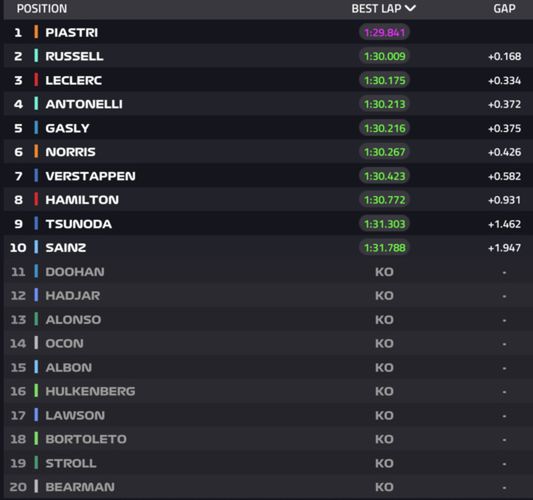
Task: Click Ocon's white team color bar
Action: tap(36, 343)
